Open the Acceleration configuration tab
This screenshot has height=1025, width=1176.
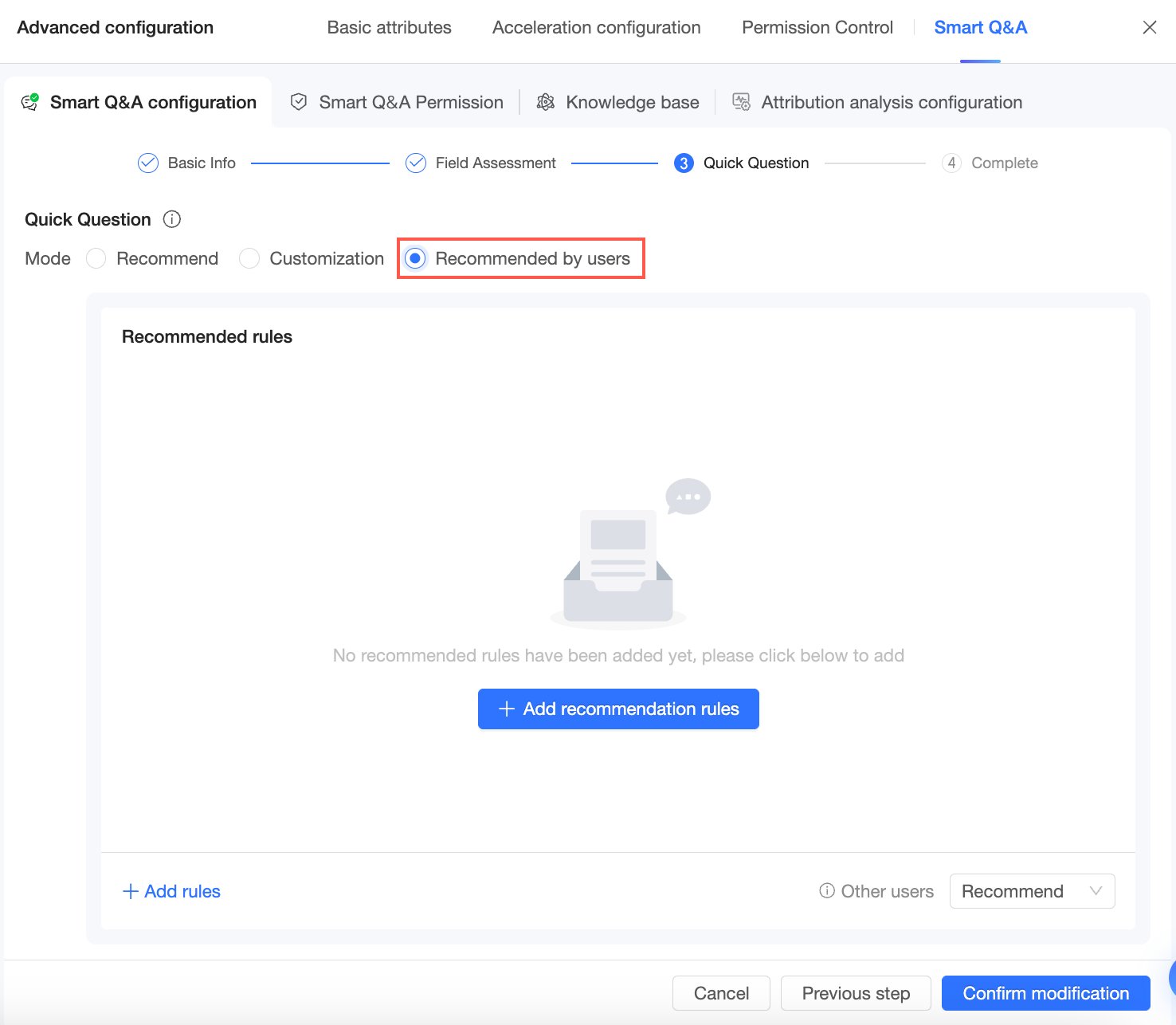tap(596, 27)
